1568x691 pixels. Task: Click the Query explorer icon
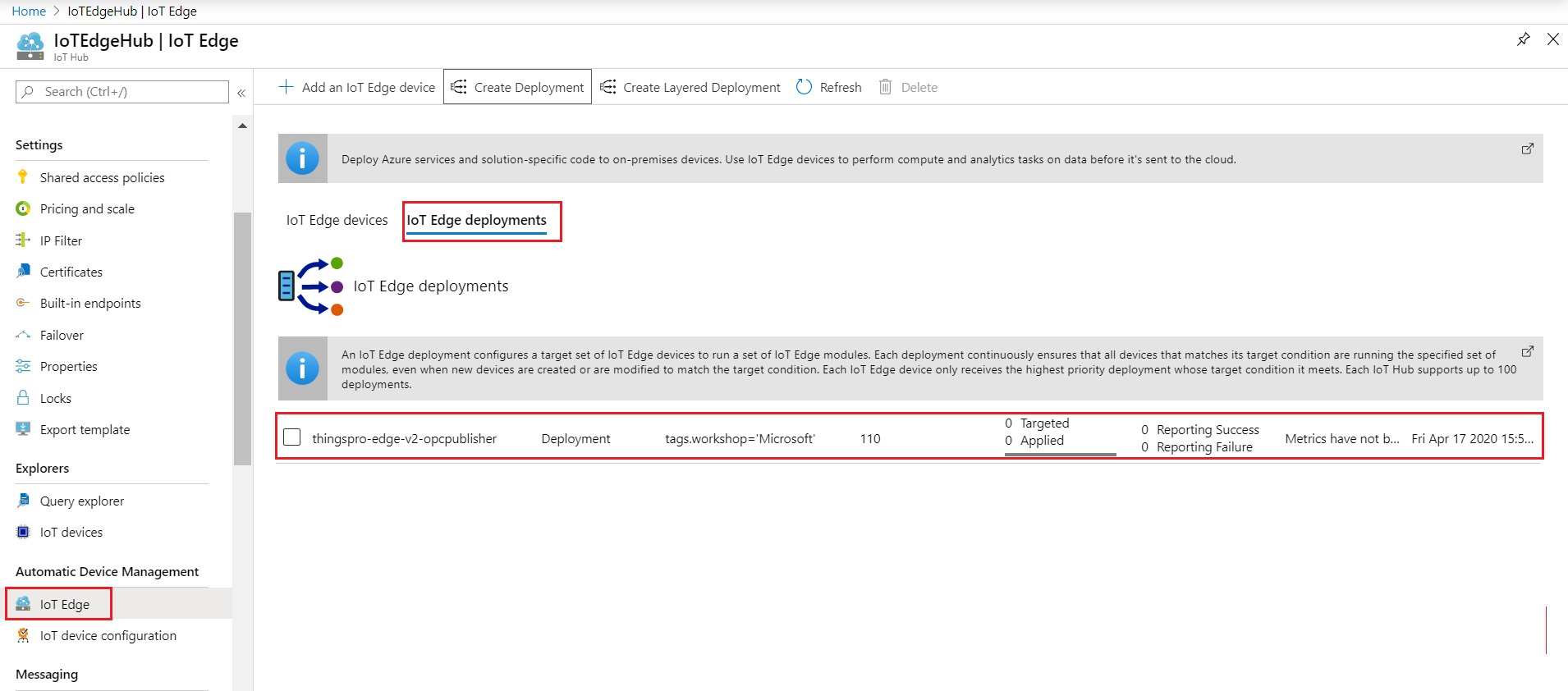point(23,501)
